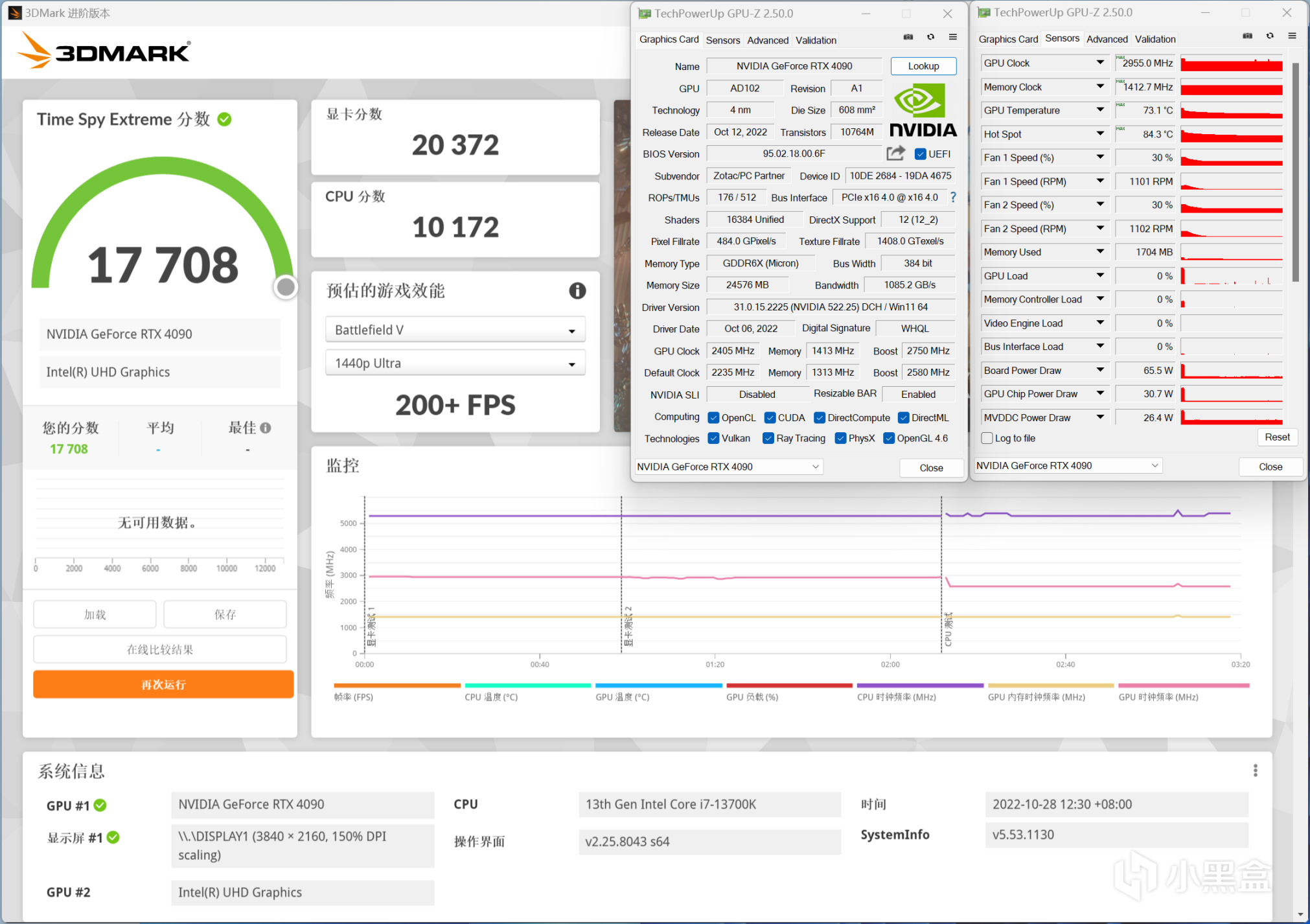Open the GPU Temperature sensor dropdown arrow
The width and height of the screenshot is (1310, 924).
pyautogui.click(x=1100, y=110)
